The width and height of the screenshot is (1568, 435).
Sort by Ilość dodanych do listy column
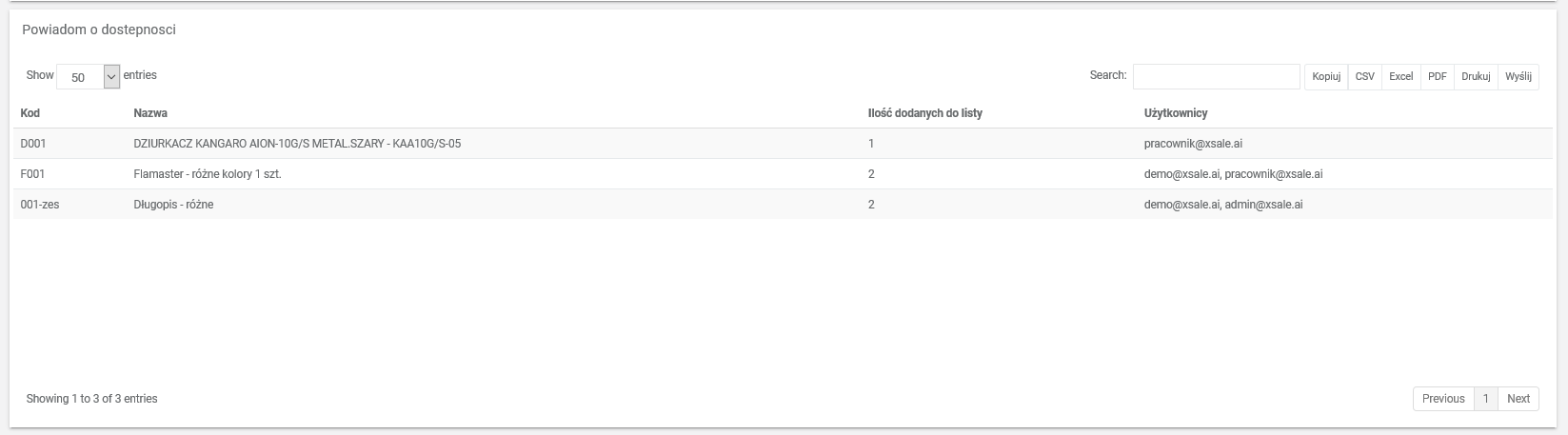tap(924, 113)
